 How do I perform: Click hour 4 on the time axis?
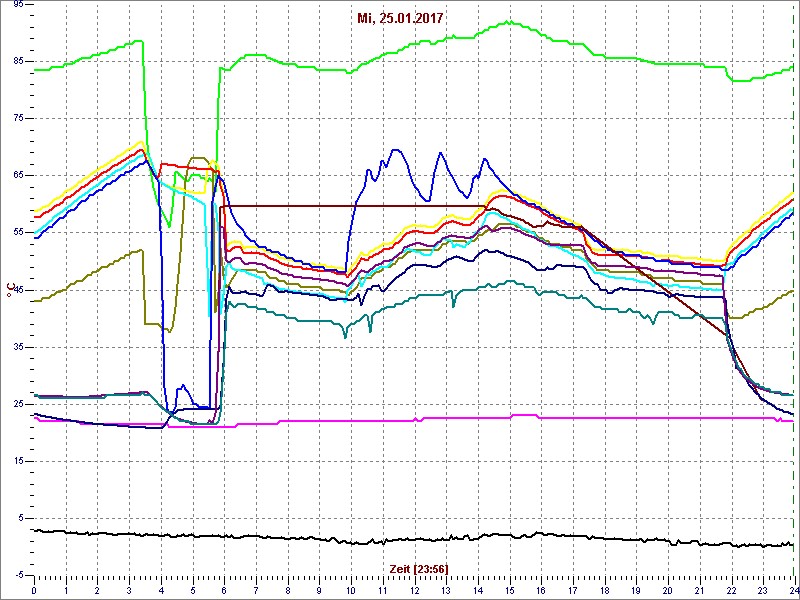[161, 588]
